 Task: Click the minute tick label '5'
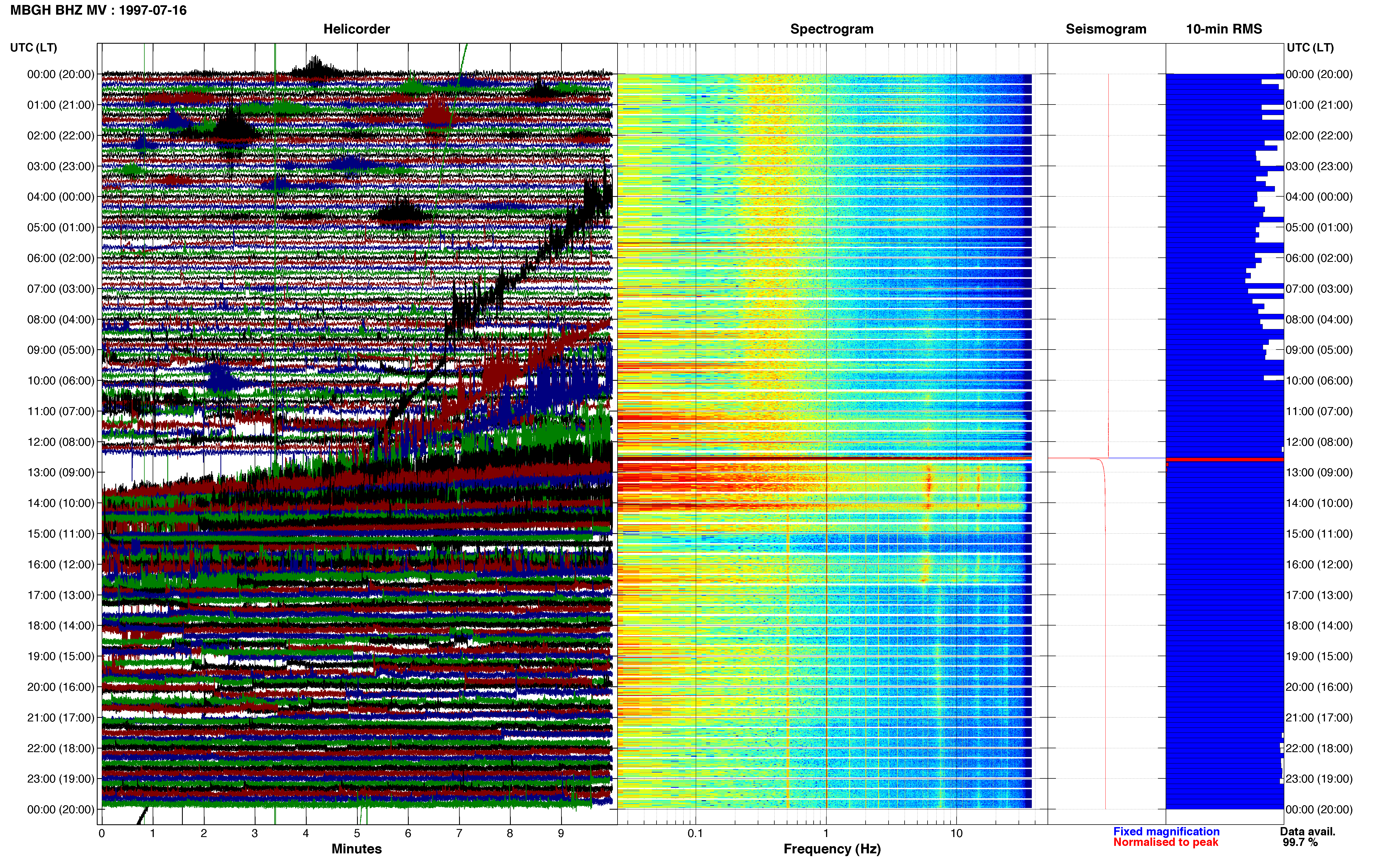pos(357,833)
